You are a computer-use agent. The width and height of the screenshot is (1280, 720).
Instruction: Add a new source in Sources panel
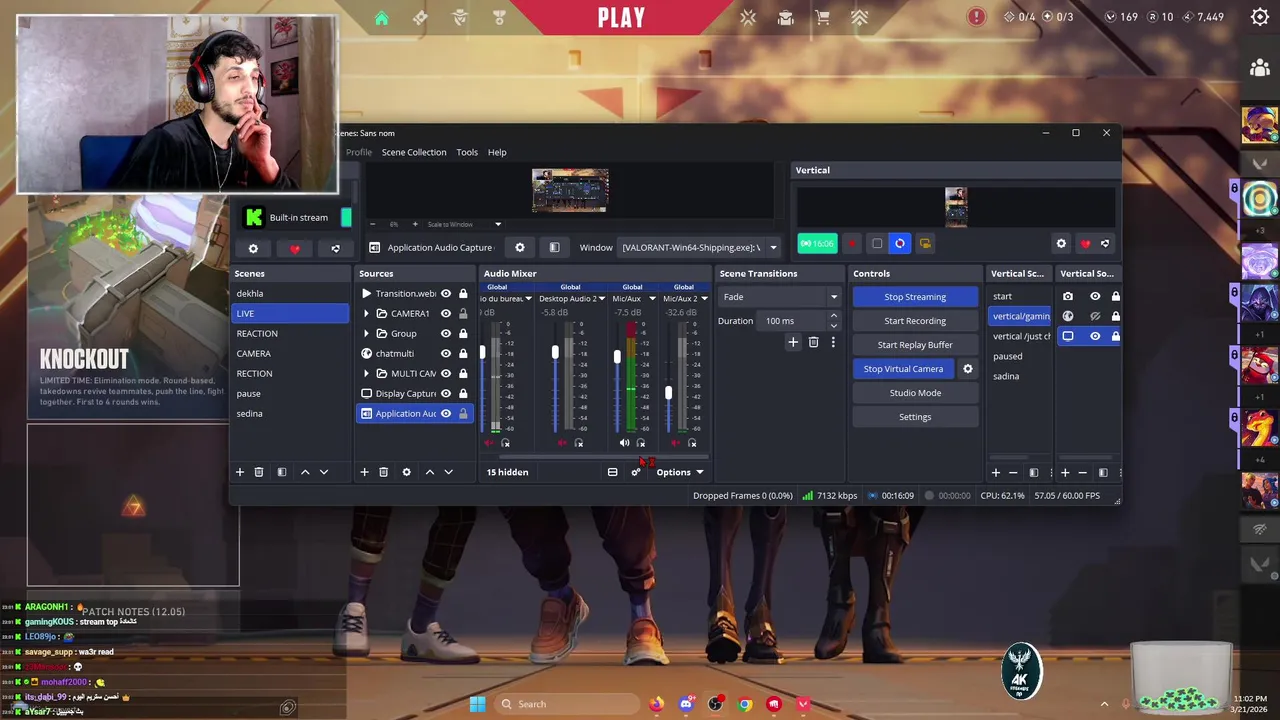pyautogui.click(x=364, y=472)
